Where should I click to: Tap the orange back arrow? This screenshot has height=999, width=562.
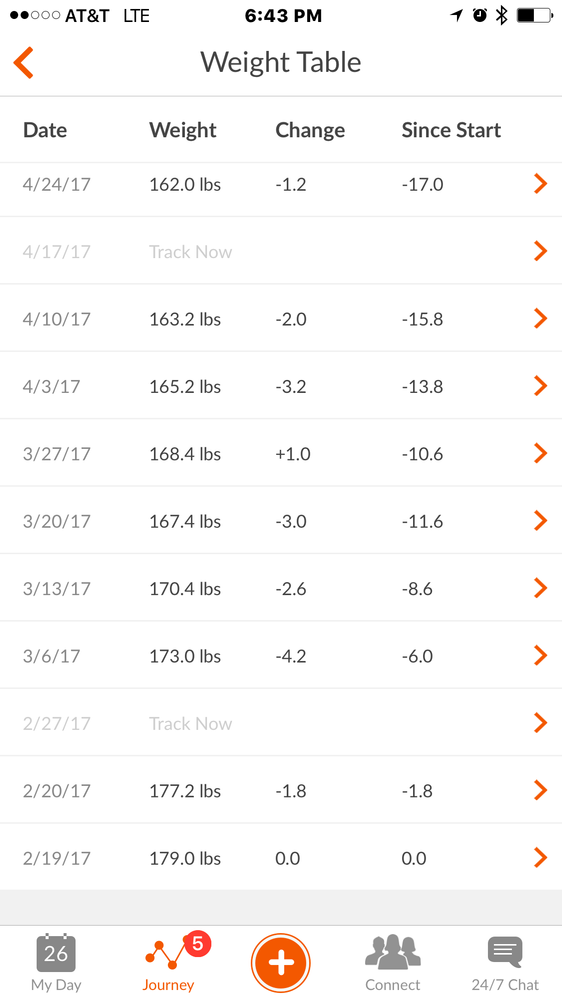coord(23,62)
